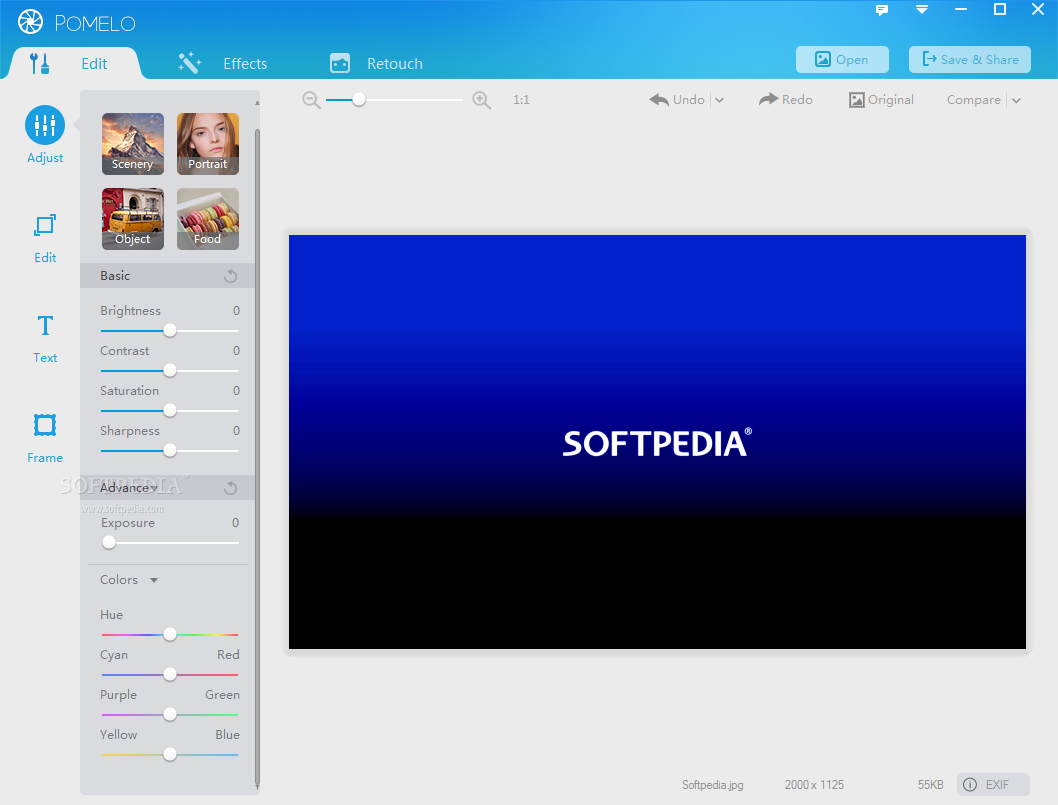This screenshot has height=805, width=1058.
Task: Select the Text tool icon
Action: pos(45,326)
